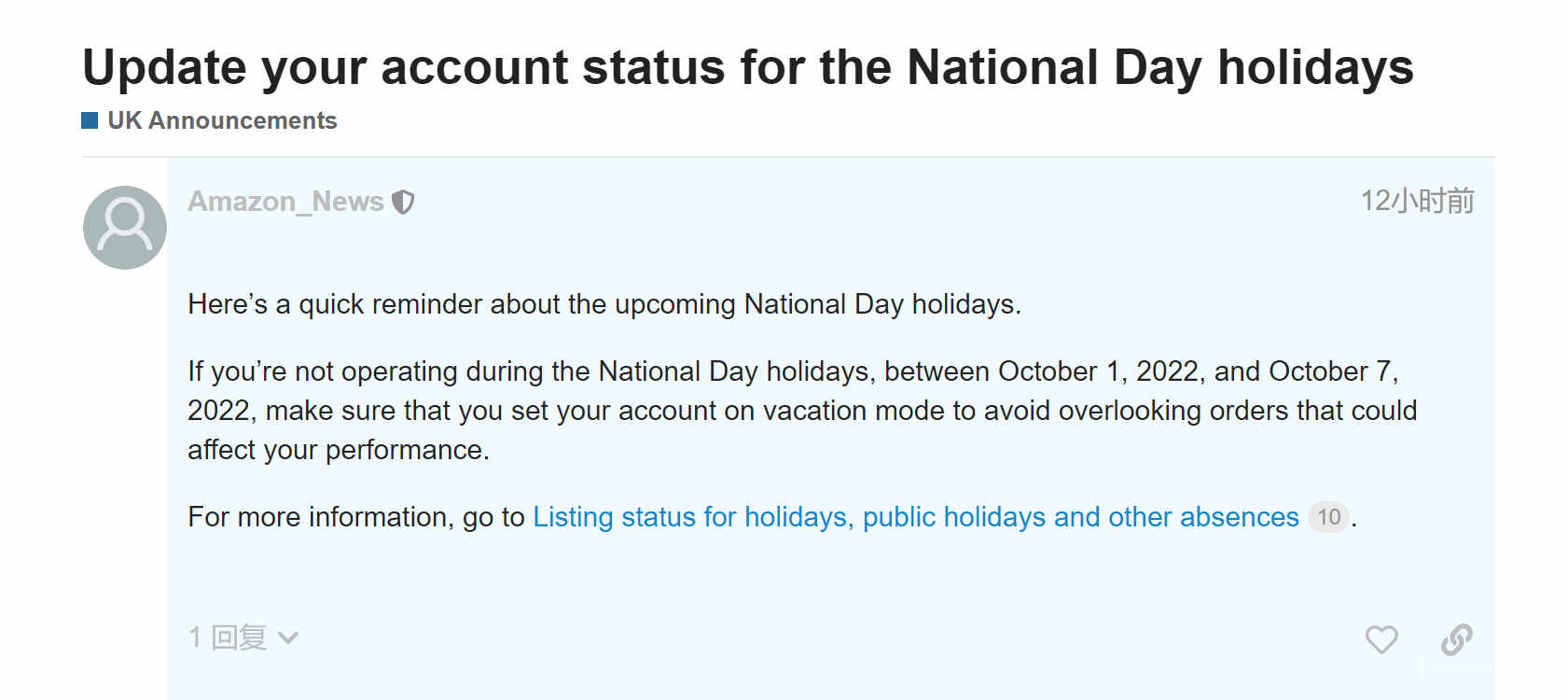Click the phrase 'affect your performance'

point(336,450)
